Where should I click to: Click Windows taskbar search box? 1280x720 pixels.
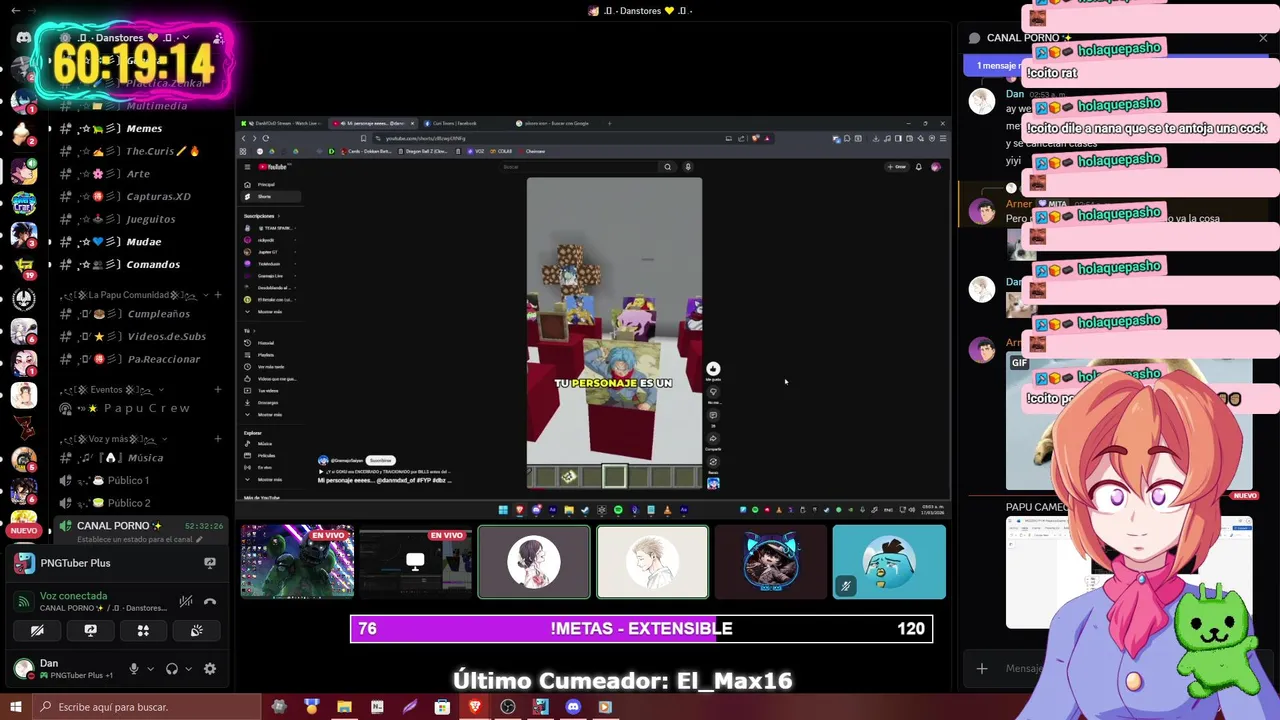[147, 707]
